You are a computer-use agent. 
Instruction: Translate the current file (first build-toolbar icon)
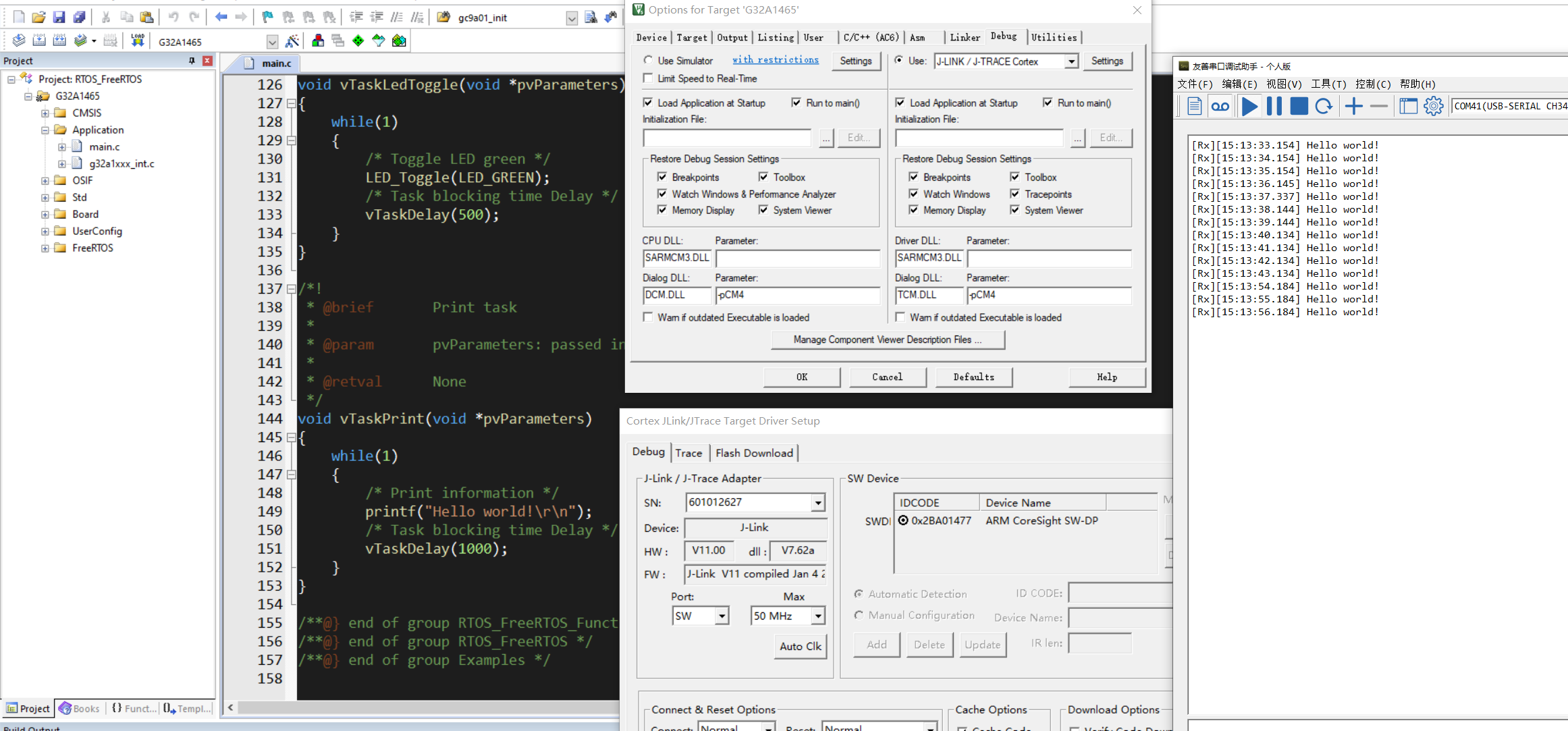click(x=19, y=40)
